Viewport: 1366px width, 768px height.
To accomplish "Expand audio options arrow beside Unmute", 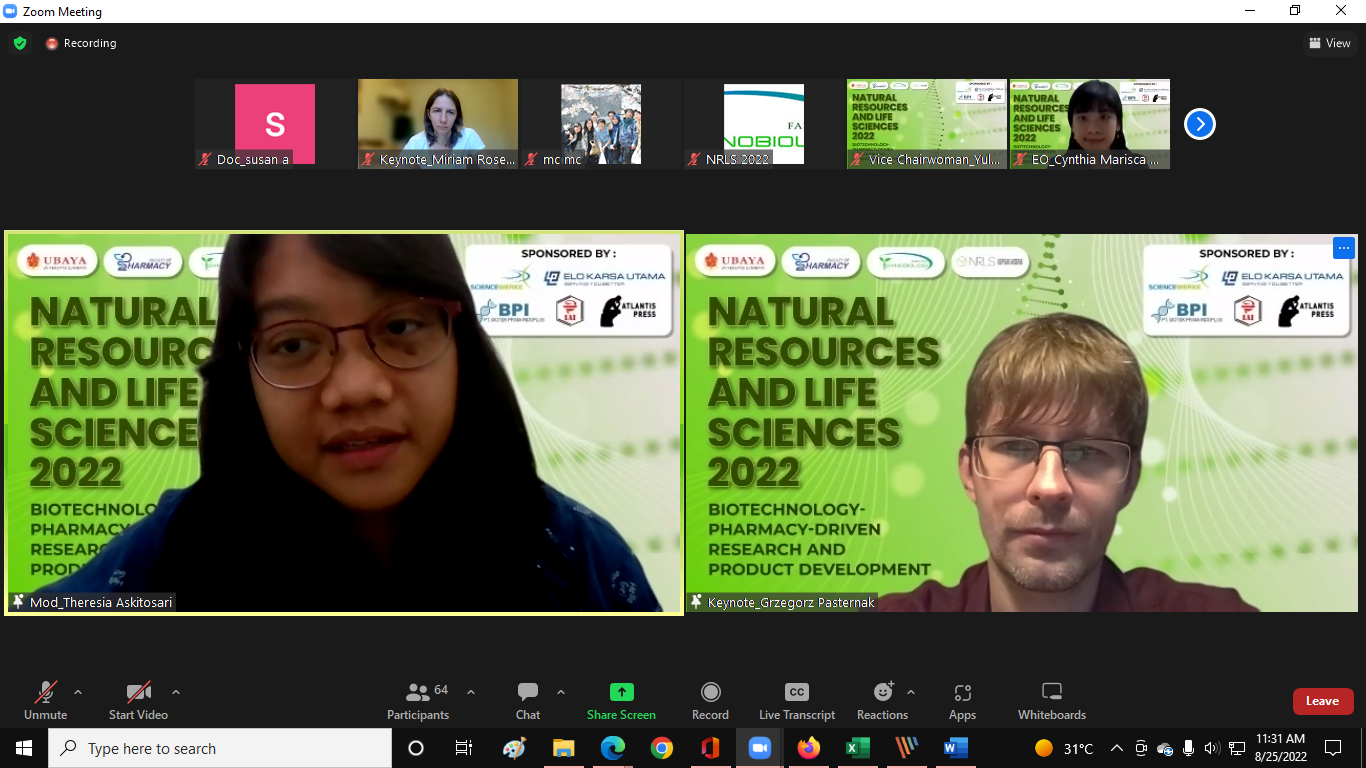I will coord(78,692).
